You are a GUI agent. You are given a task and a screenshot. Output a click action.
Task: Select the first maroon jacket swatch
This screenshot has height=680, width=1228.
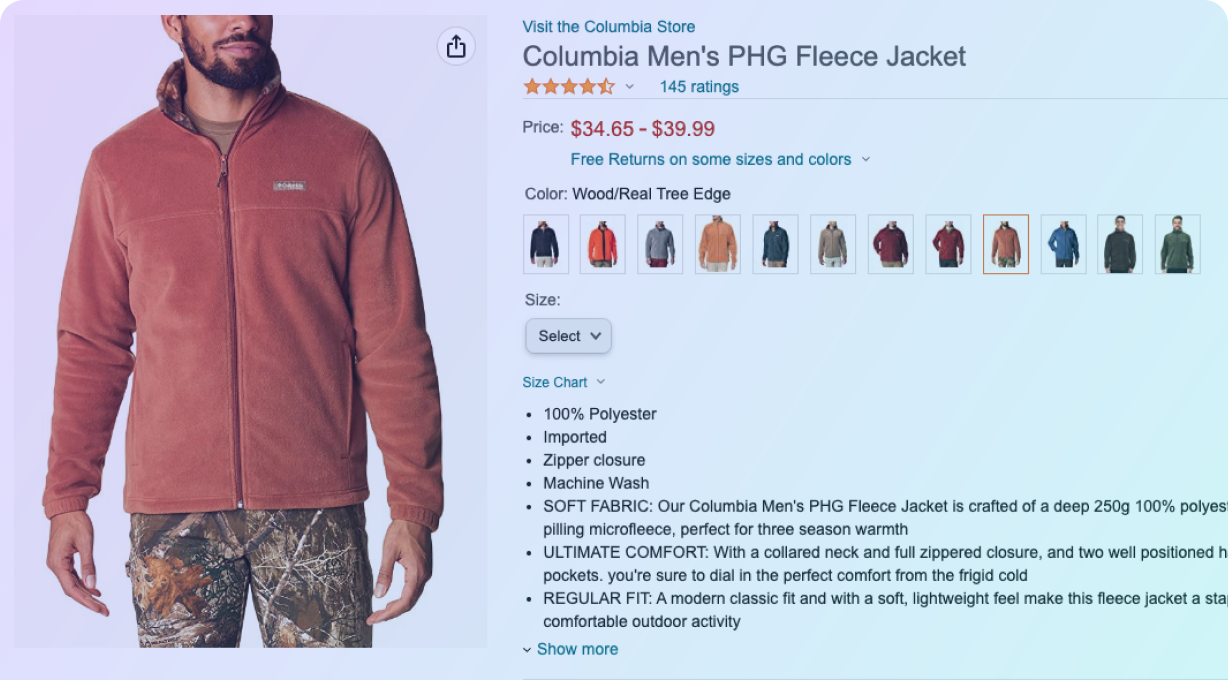pos(890,244)
